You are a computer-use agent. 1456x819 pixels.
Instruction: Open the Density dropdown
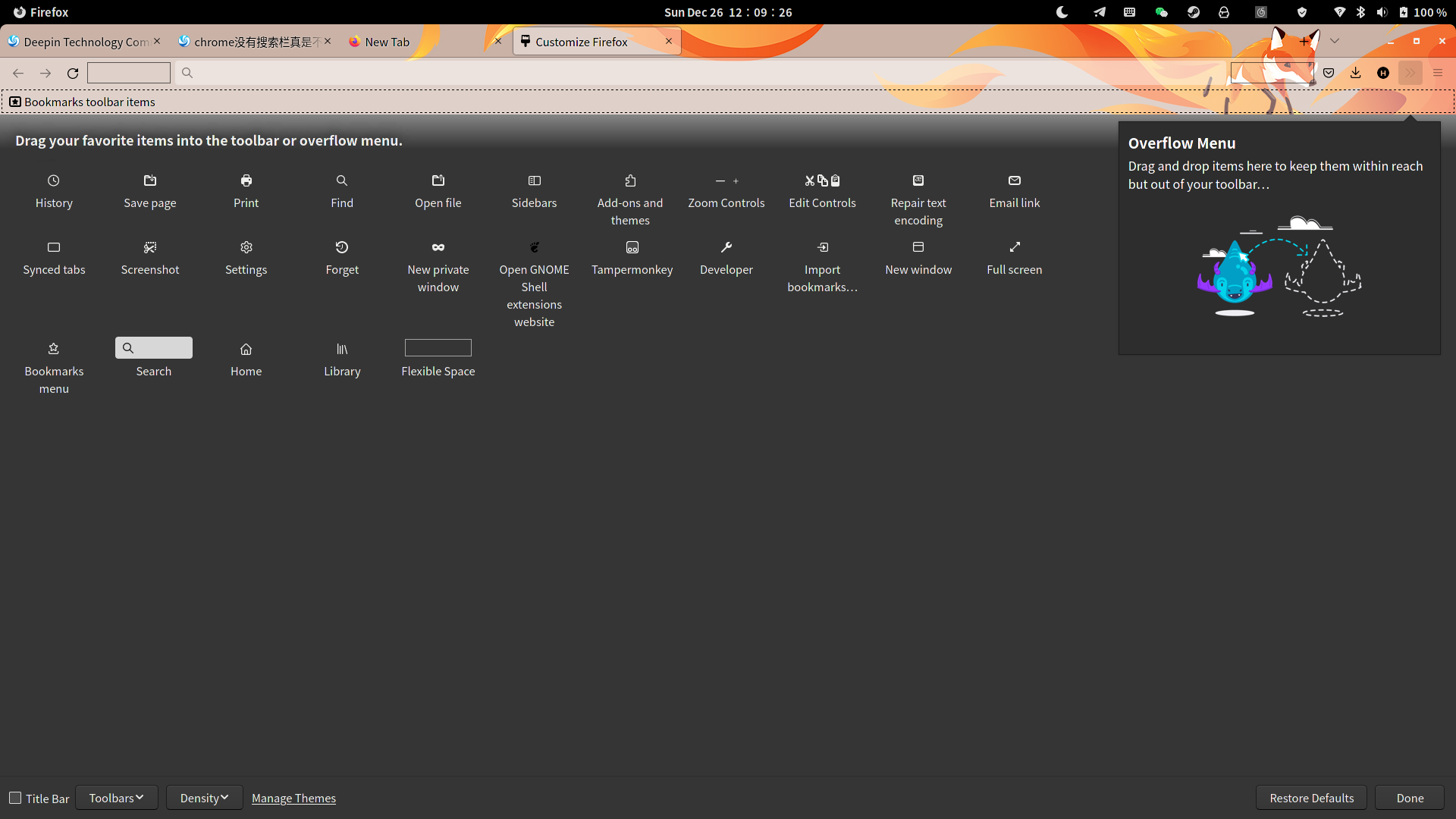pyautogui.click(x=203, y=797)
